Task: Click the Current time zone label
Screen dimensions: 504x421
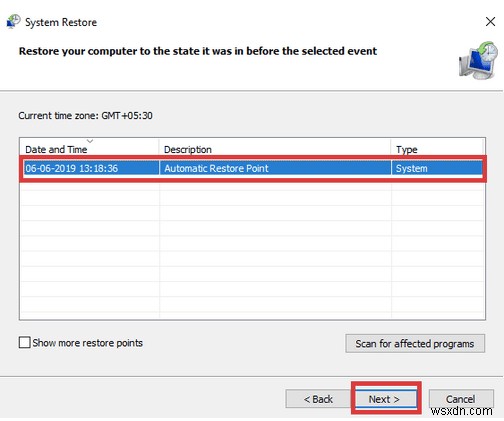Action: 85,116
